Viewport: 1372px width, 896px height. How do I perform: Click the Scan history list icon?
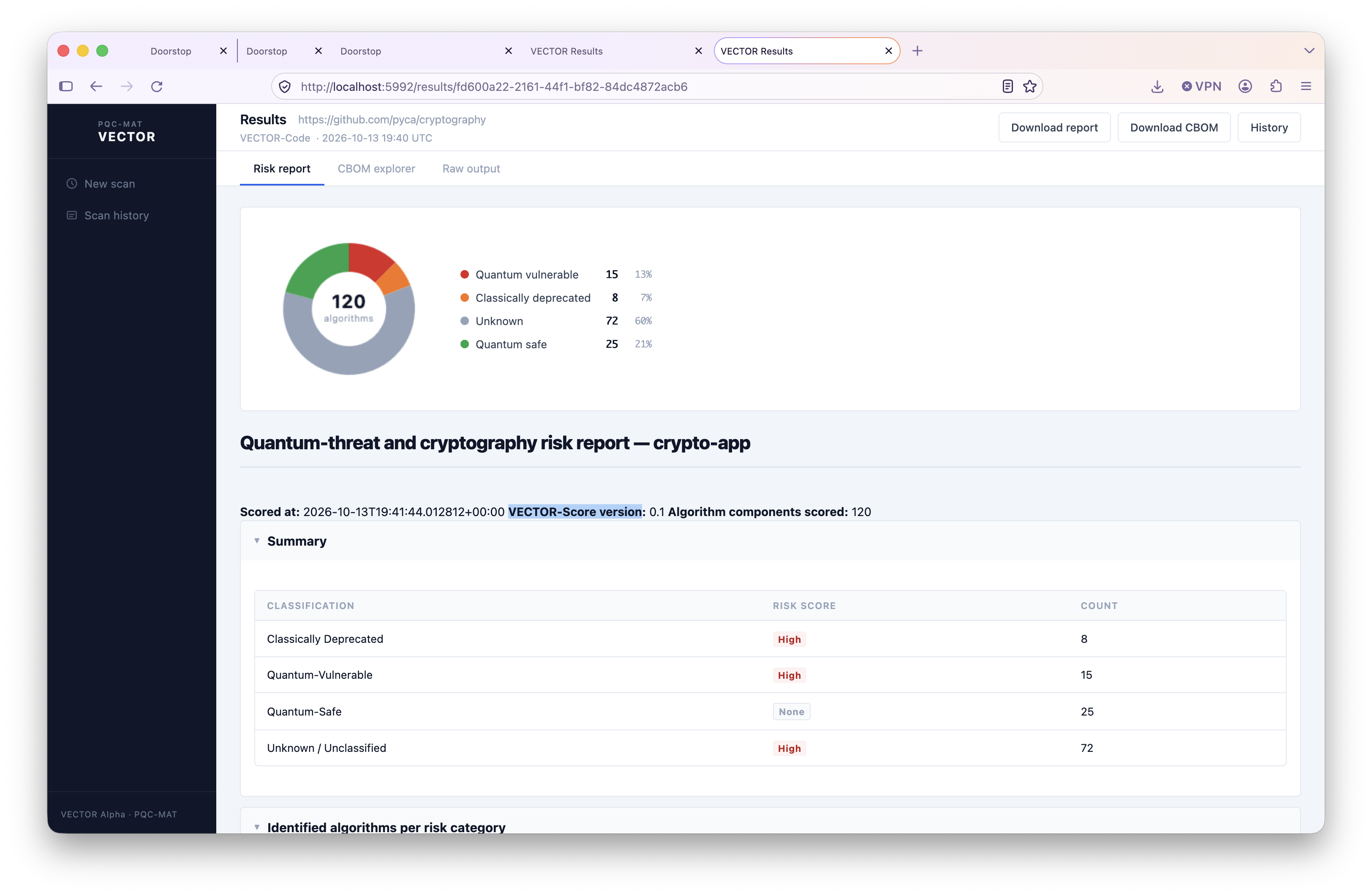(x=71, y=215)
